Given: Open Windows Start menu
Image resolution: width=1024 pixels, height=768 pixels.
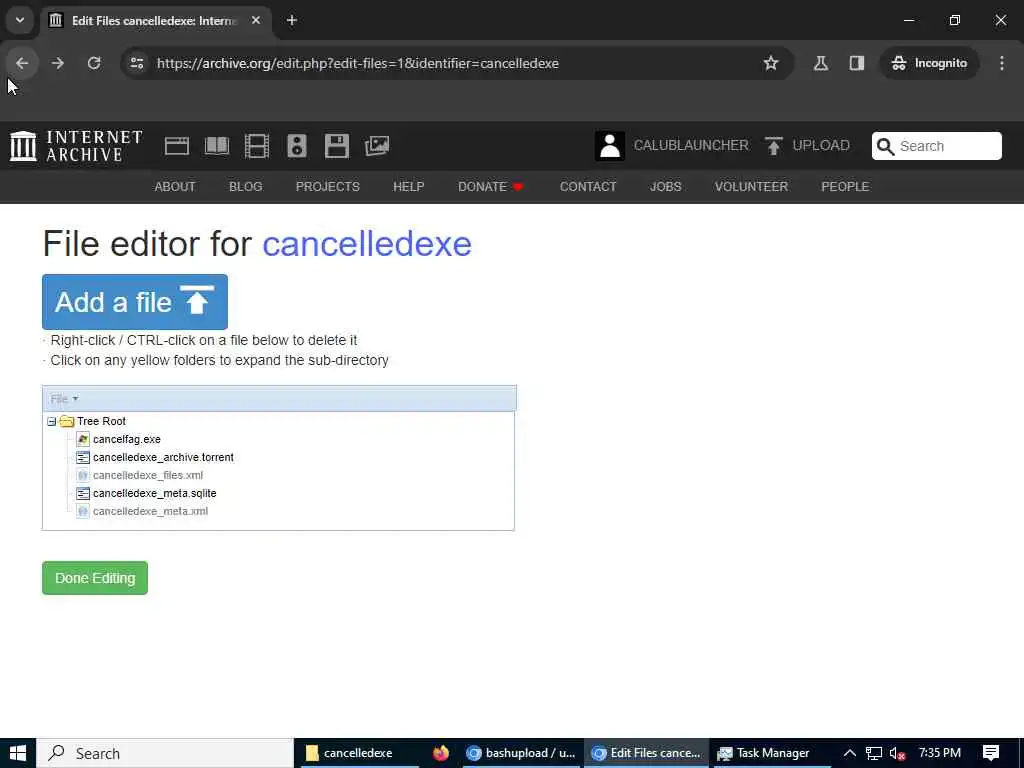Looking at the screenshot, I should point(18,753).
